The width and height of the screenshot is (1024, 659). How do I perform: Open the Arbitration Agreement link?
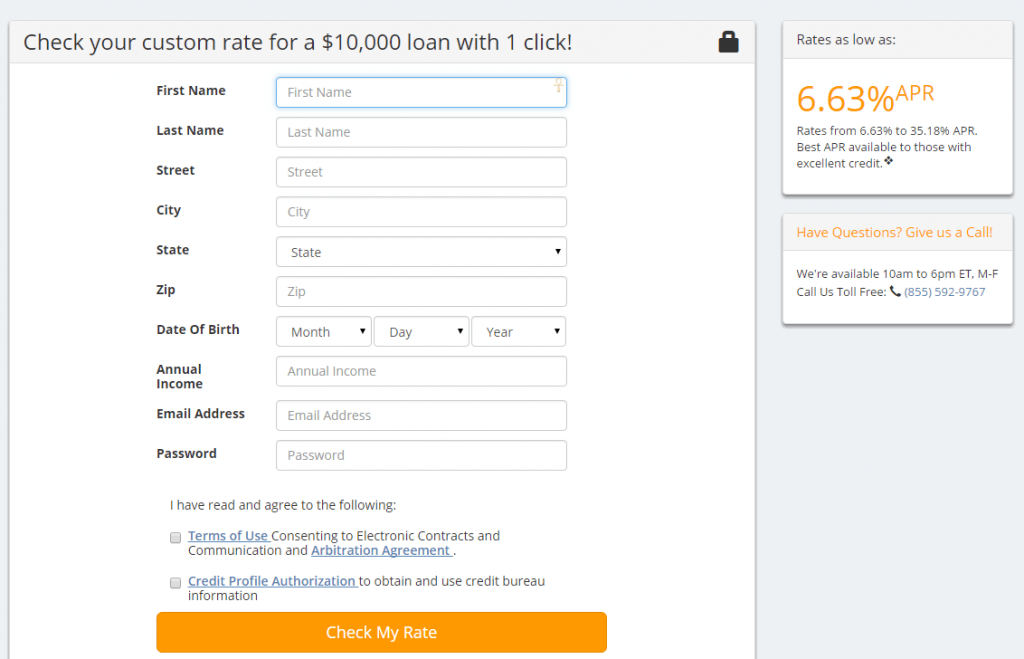tap(381, 551)
